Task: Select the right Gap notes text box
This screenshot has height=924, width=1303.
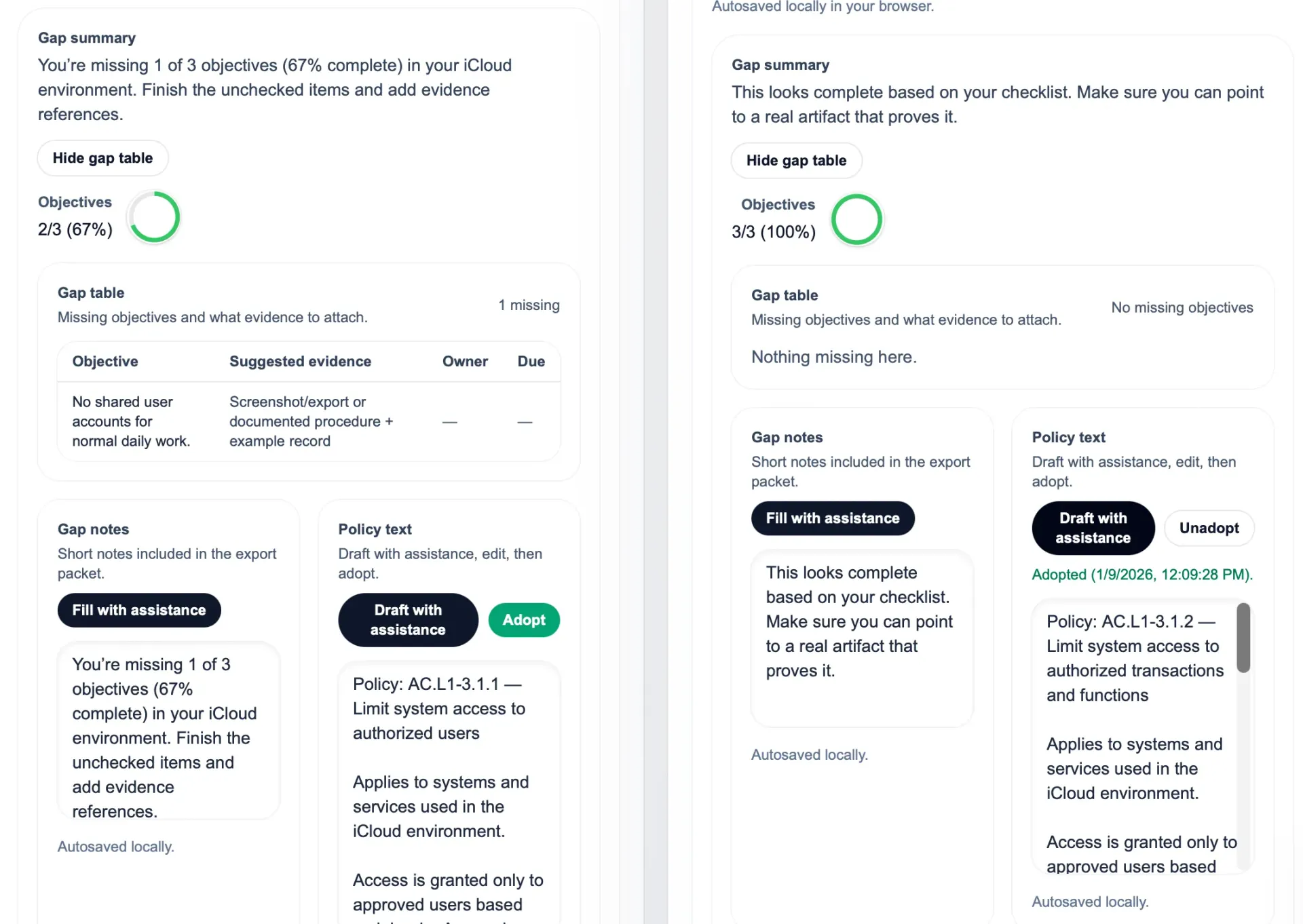Action: click(x=861, y=638)
